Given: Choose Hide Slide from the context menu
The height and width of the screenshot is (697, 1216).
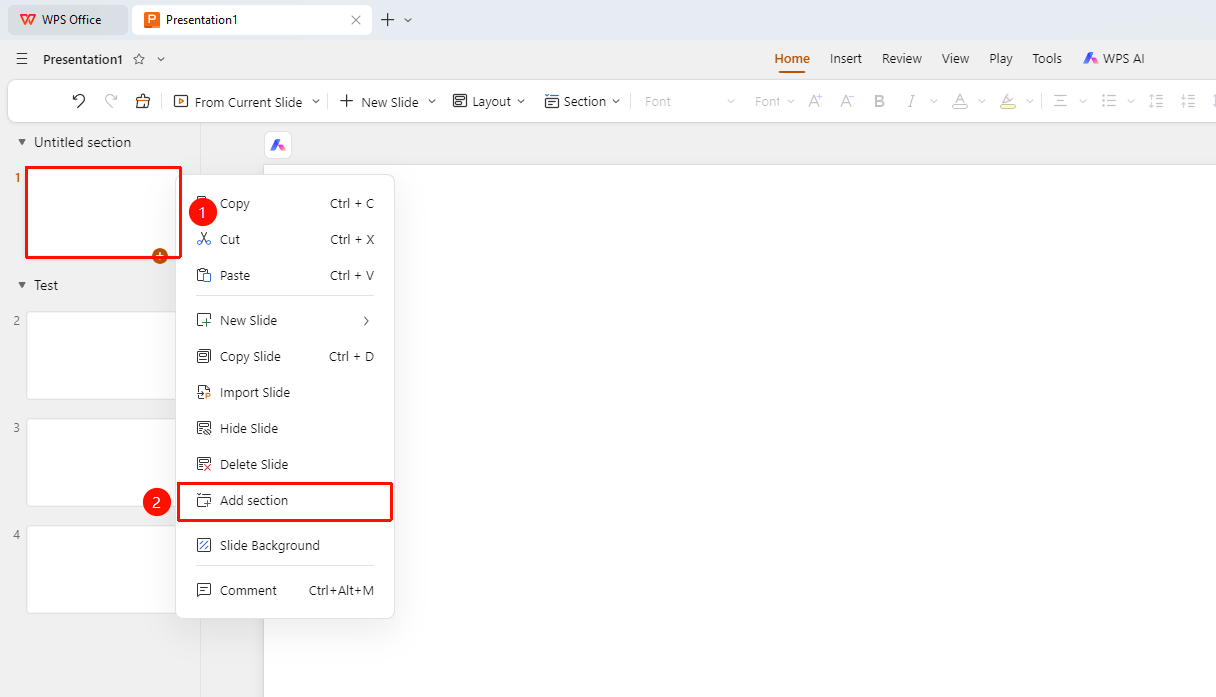Looking at the screenshot, I should tap(285, 429).
